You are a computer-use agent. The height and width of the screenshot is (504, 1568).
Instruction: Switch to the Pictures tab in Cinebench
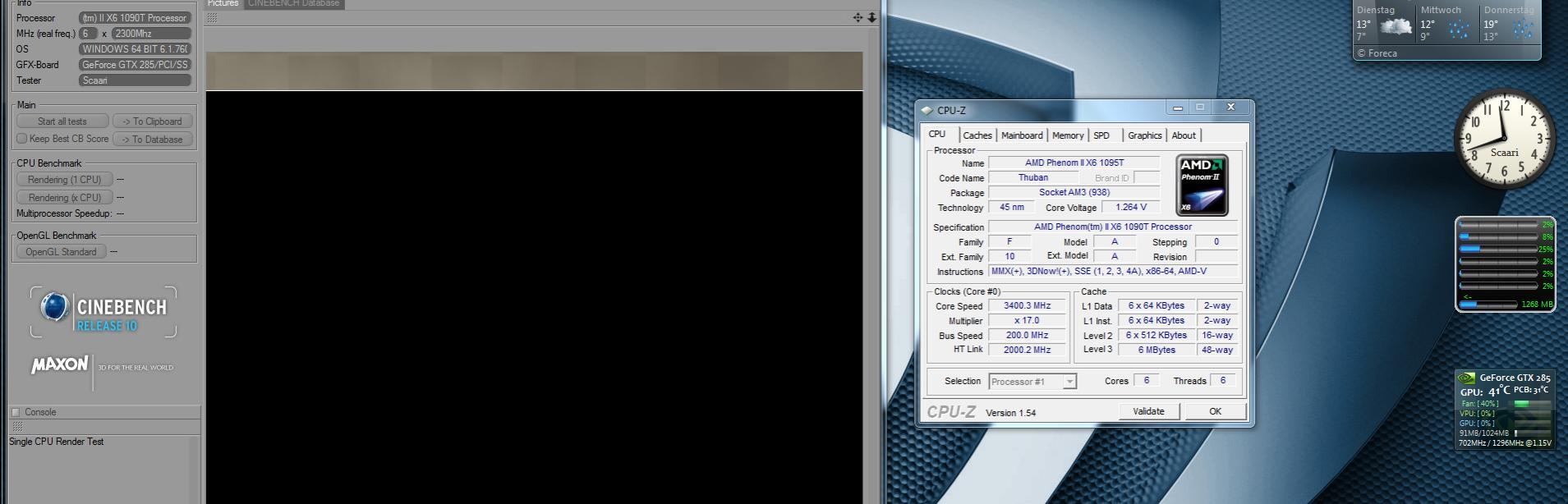click(223, 3)
